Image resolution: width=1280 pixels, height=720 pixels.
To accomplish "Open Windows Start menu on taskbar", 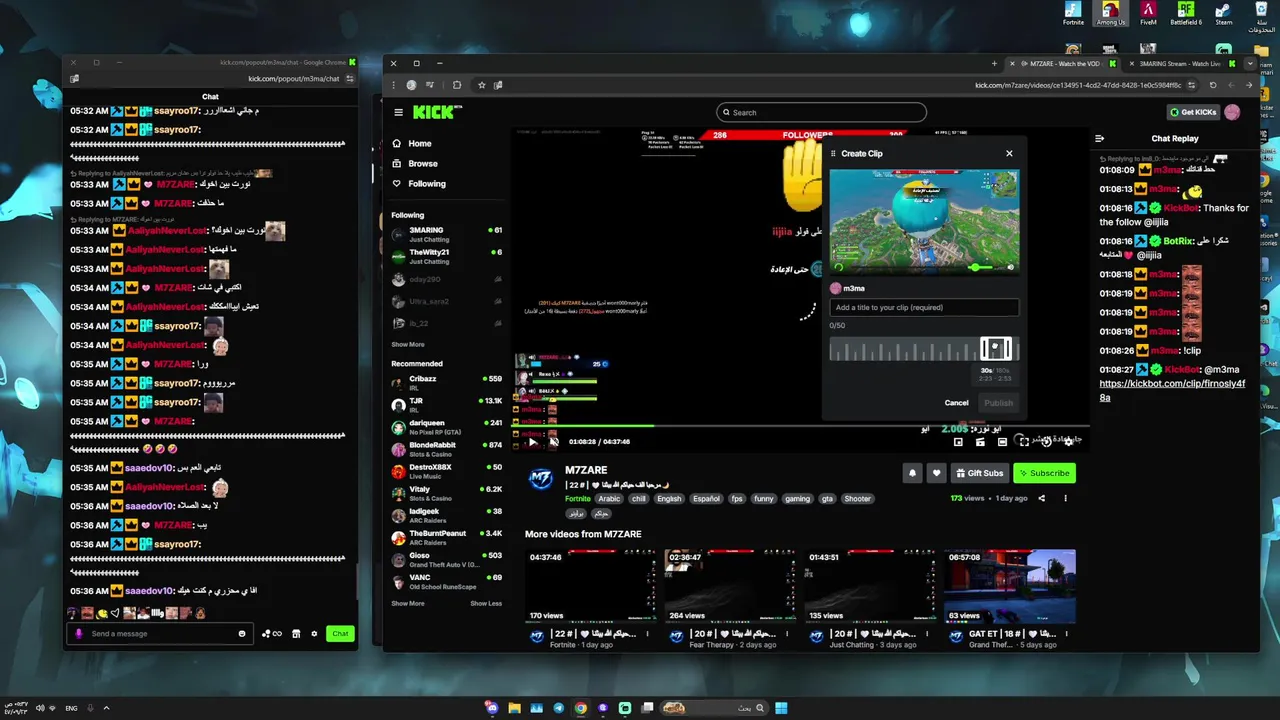I will click(781, 708).
